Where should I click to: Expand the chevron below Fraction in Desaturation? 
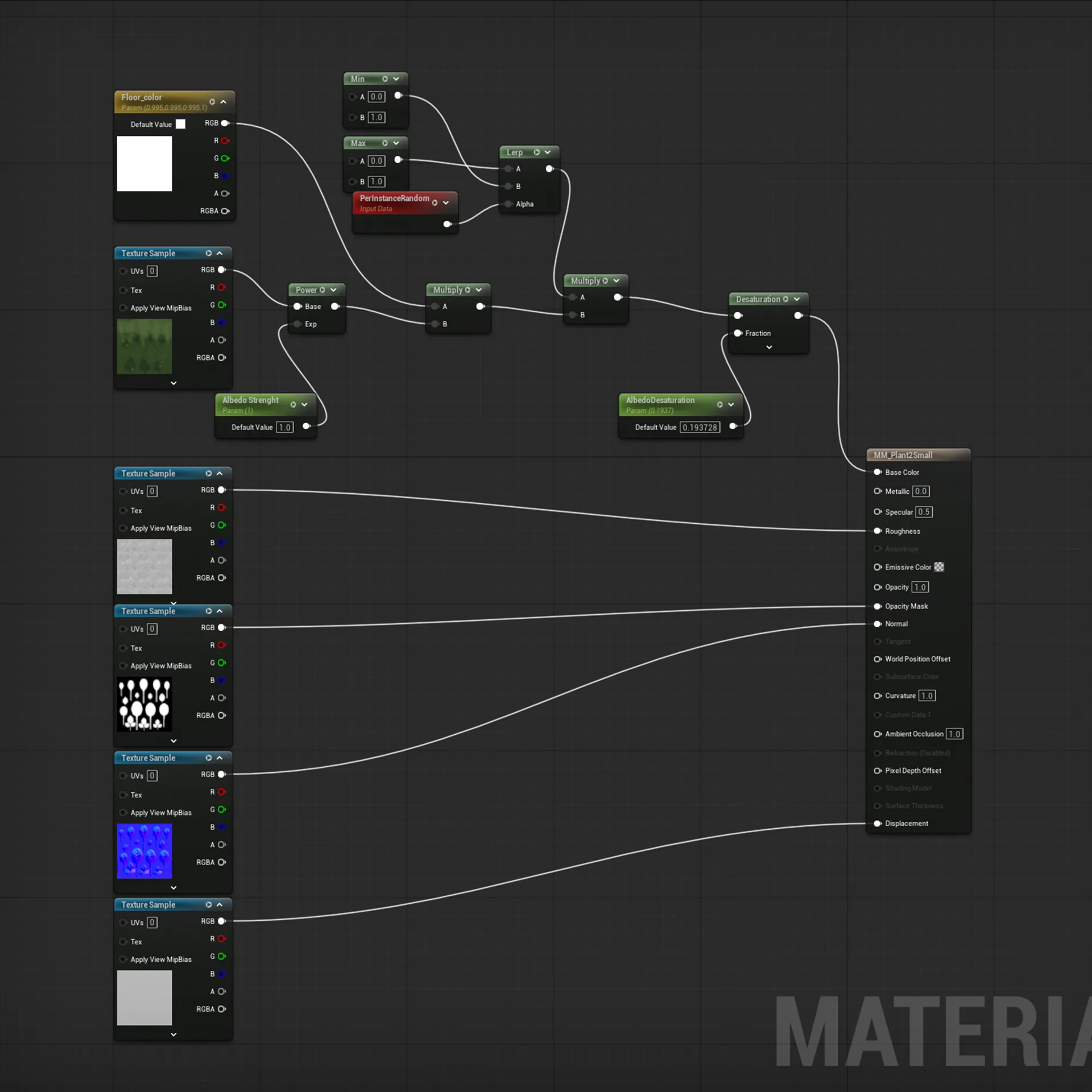(769, 348)
